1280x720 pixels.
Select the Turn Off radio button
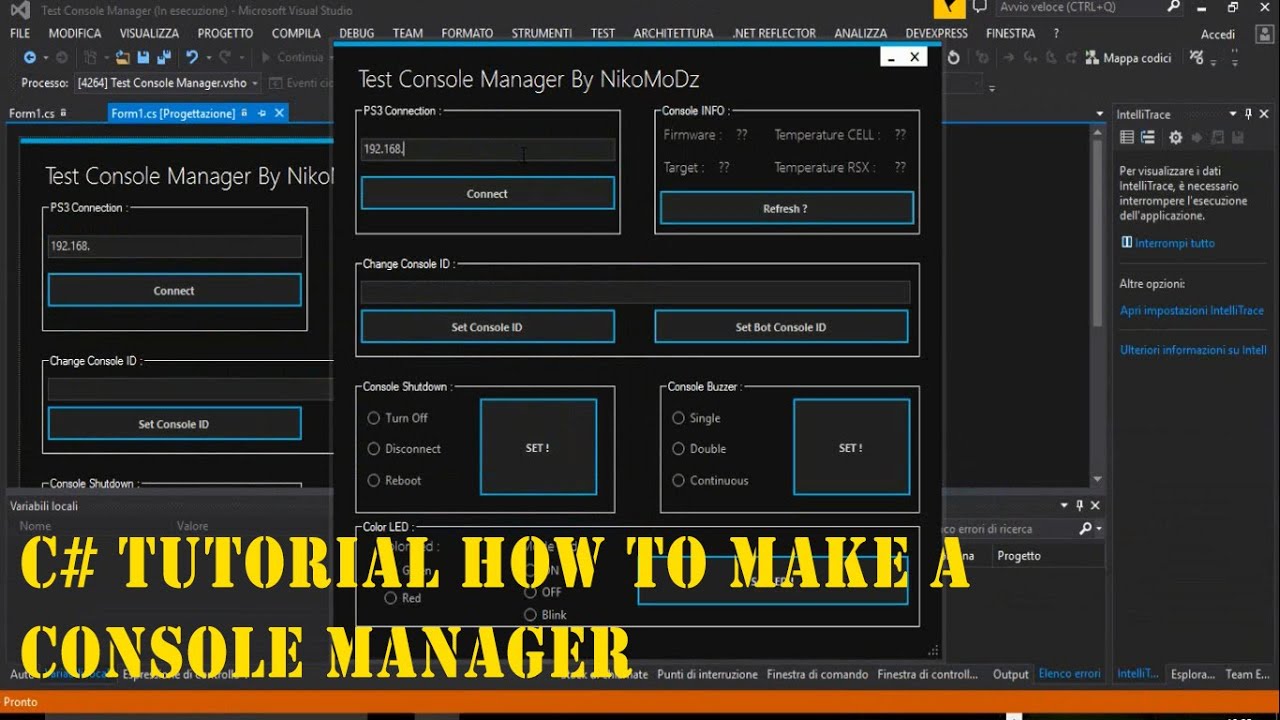point(374,418)
